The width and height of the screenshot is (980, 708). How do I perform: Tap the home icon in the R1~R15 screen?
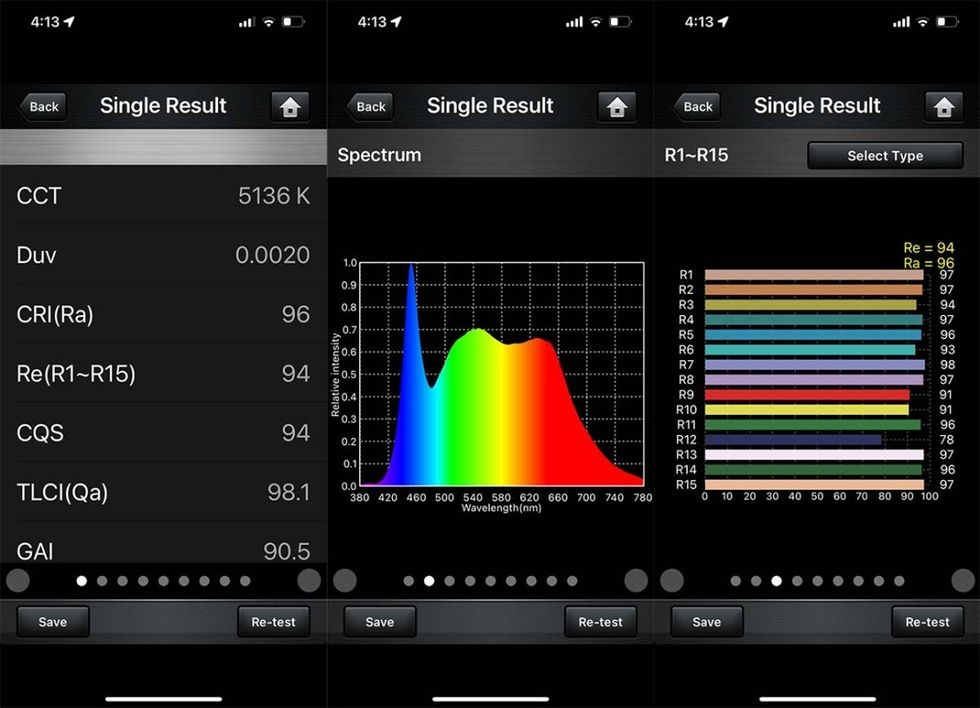pyautogui.click(x=944, y=106)
